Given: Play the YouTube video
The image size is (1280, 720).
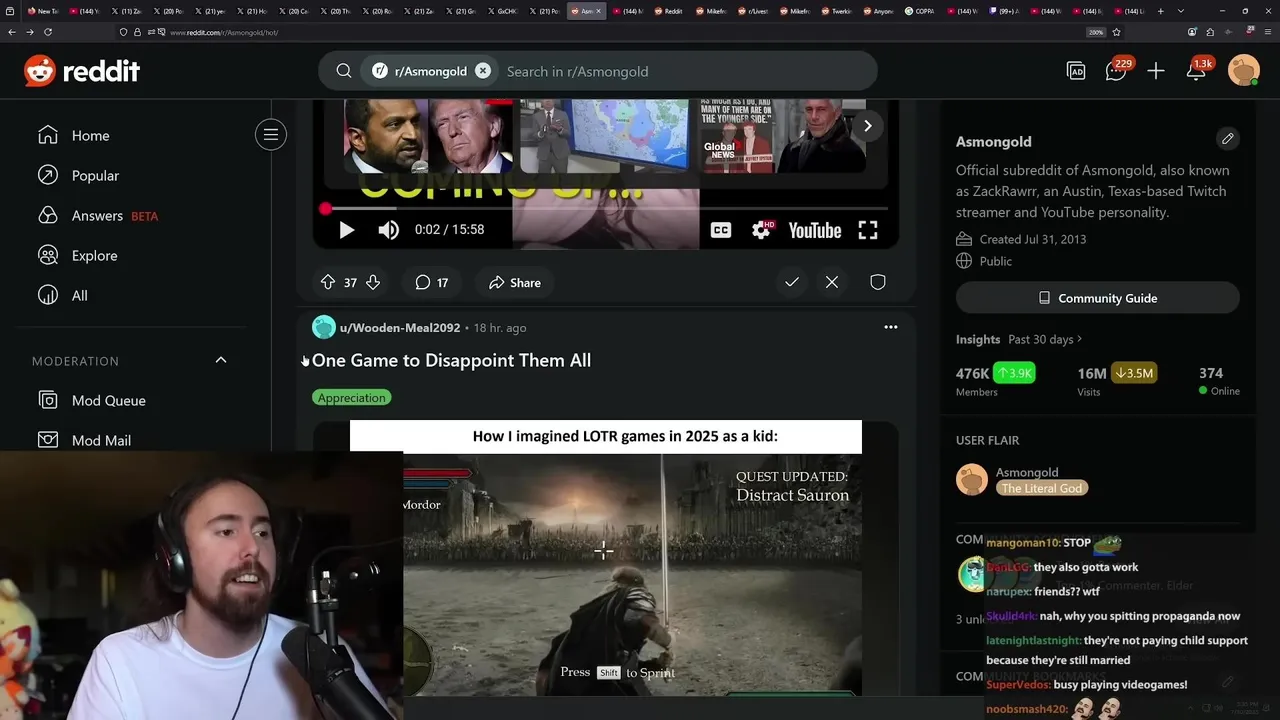Looking at the screenshot, I should pyautogui.click(x=346, y=230).
